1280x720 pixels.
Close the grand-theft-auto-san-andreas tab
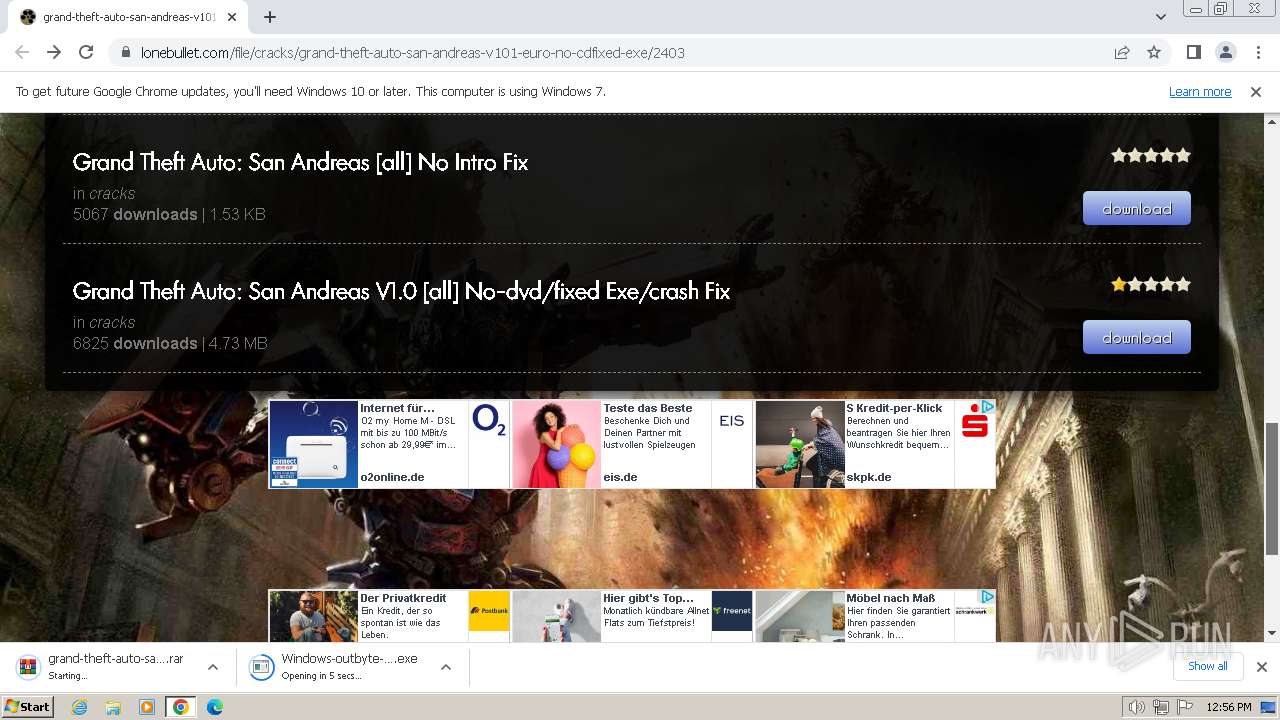pyautogui.click(x=232, y=17)
